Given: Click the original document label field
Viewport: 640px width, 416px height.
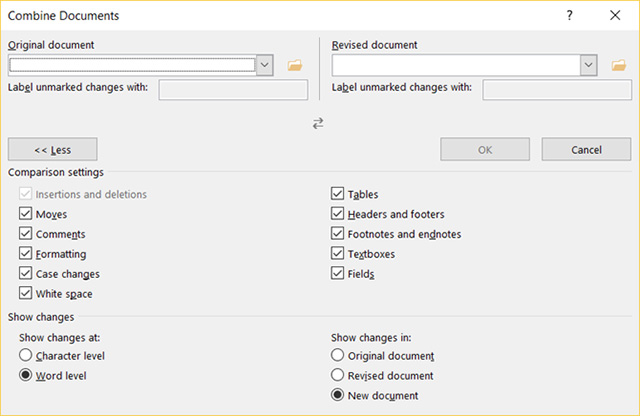Looking at the screenshot, I should click(233, 90).
